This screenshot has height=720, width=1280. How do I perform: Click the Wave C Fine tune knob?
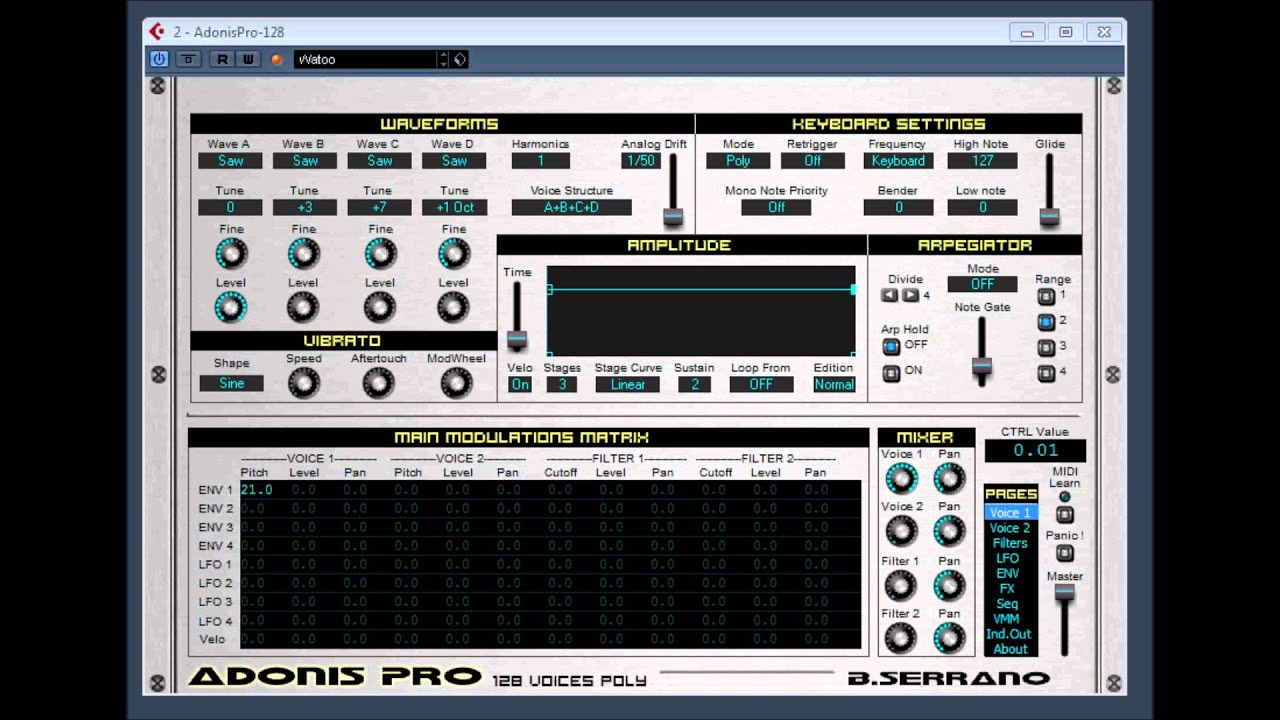(380, 254)
